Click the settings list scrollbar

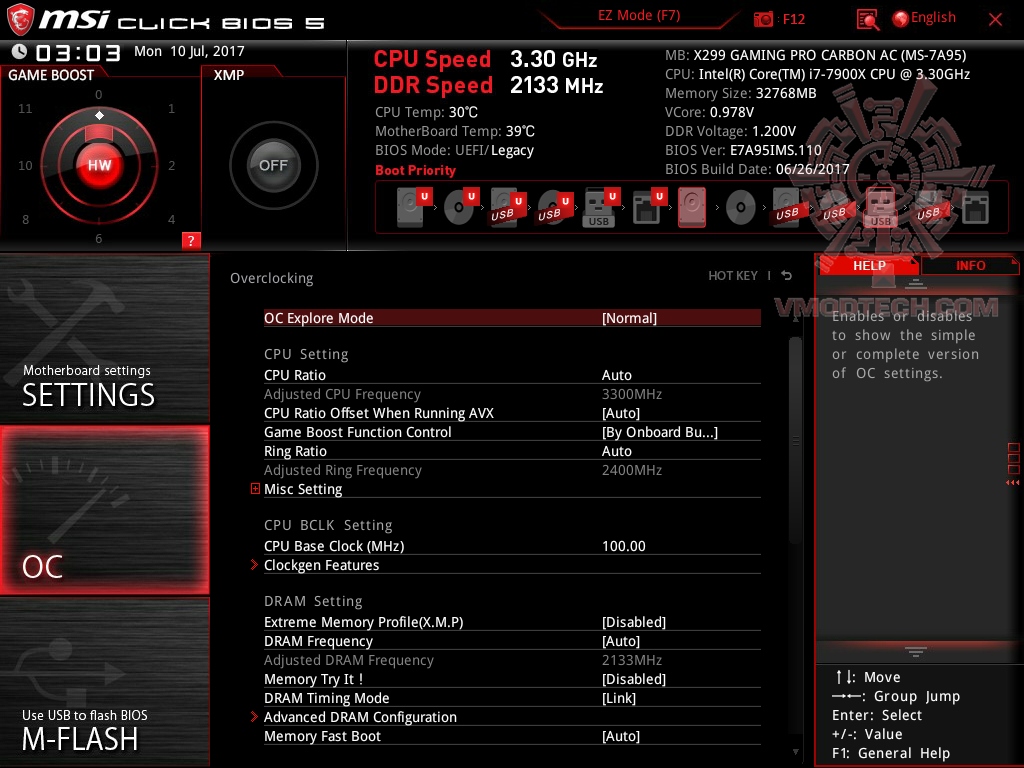click(795, 440)
